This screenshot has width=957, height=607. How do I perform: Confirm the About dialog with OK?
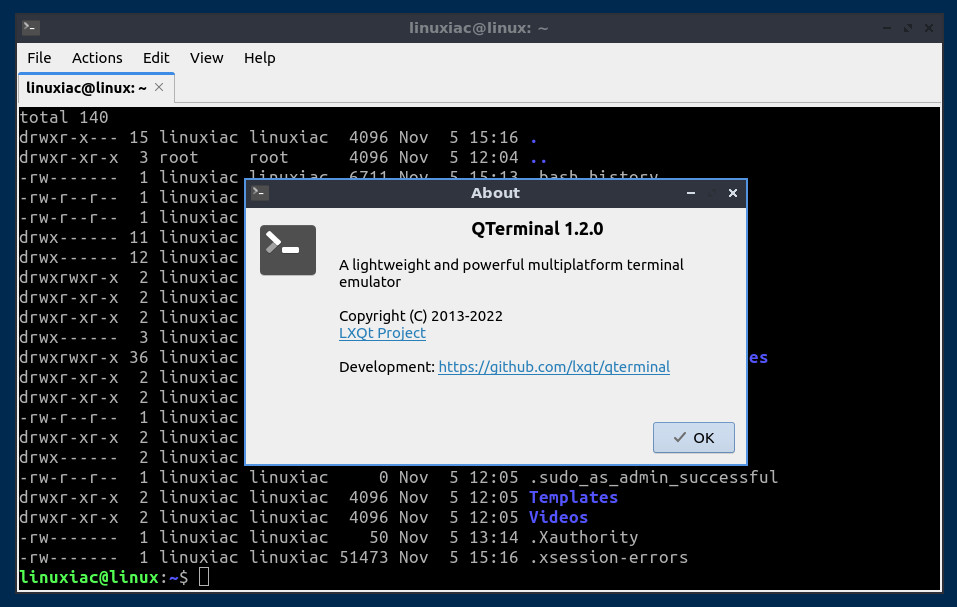coord(693,437)
